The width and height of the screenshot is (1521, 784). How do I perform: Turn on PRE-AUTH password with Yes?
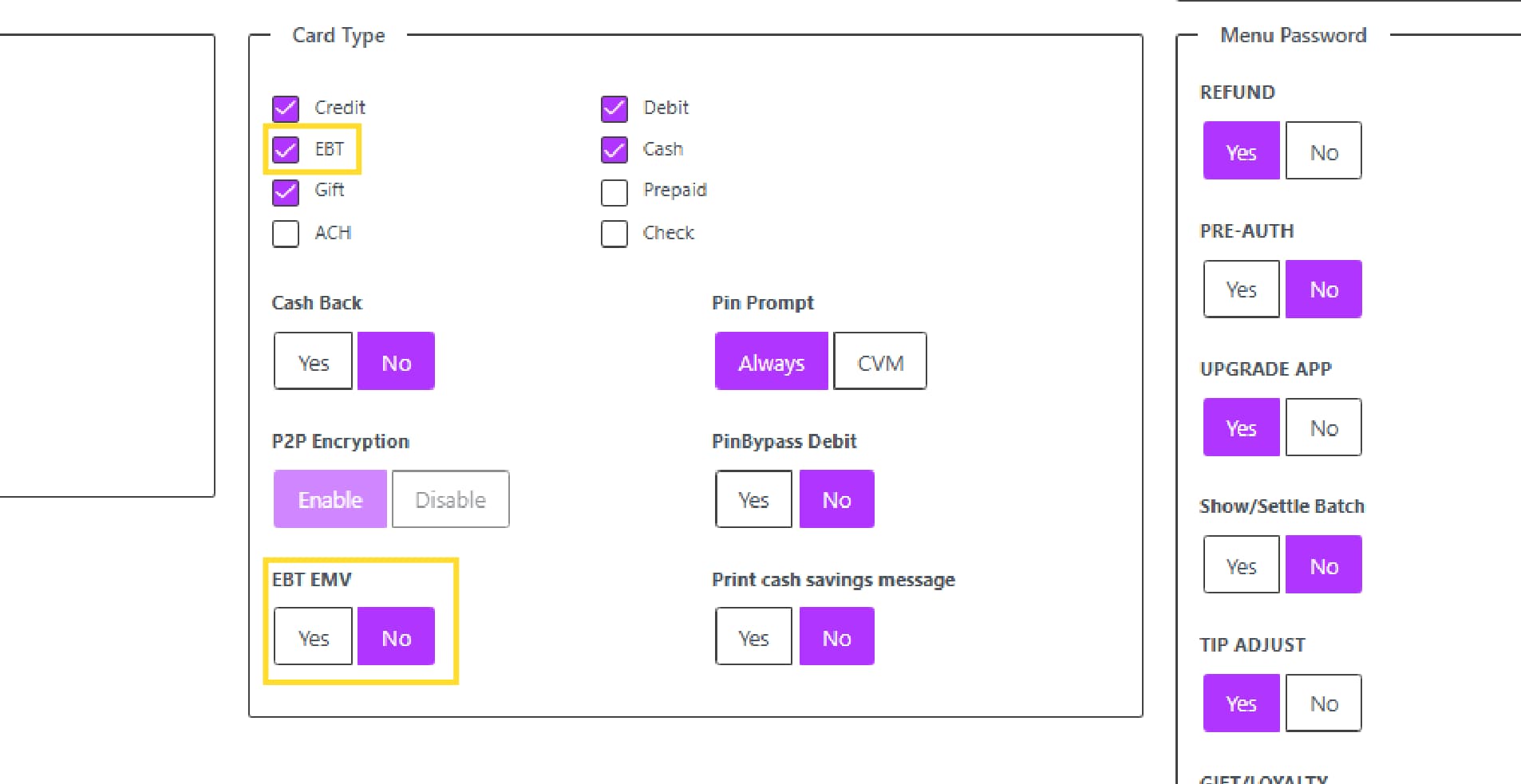click(1241, 290)
